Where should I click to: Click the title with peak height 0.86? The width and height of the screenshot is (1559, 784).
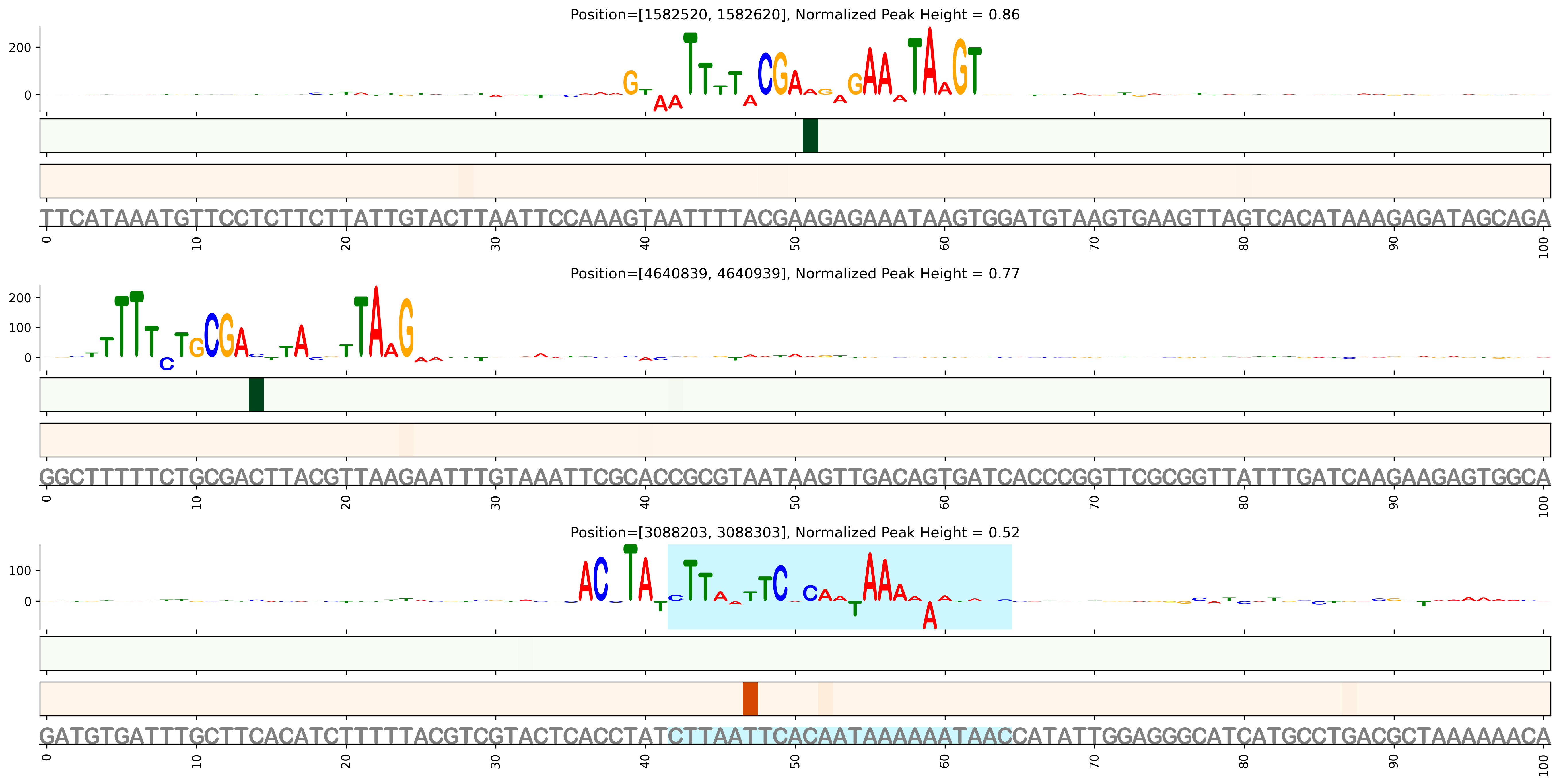click(795, 15)
